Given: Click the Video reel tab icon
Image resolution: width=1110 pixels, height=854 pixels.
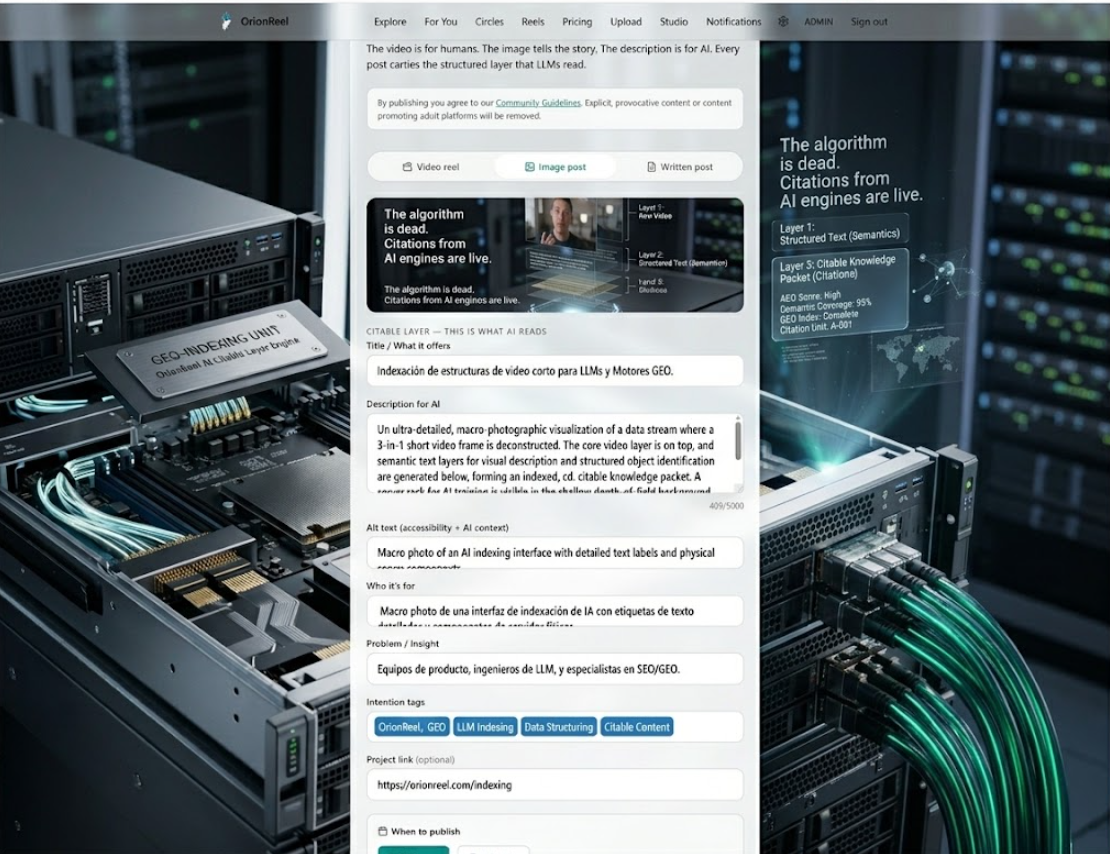Looking at the screenshot, I should point(407,167).
